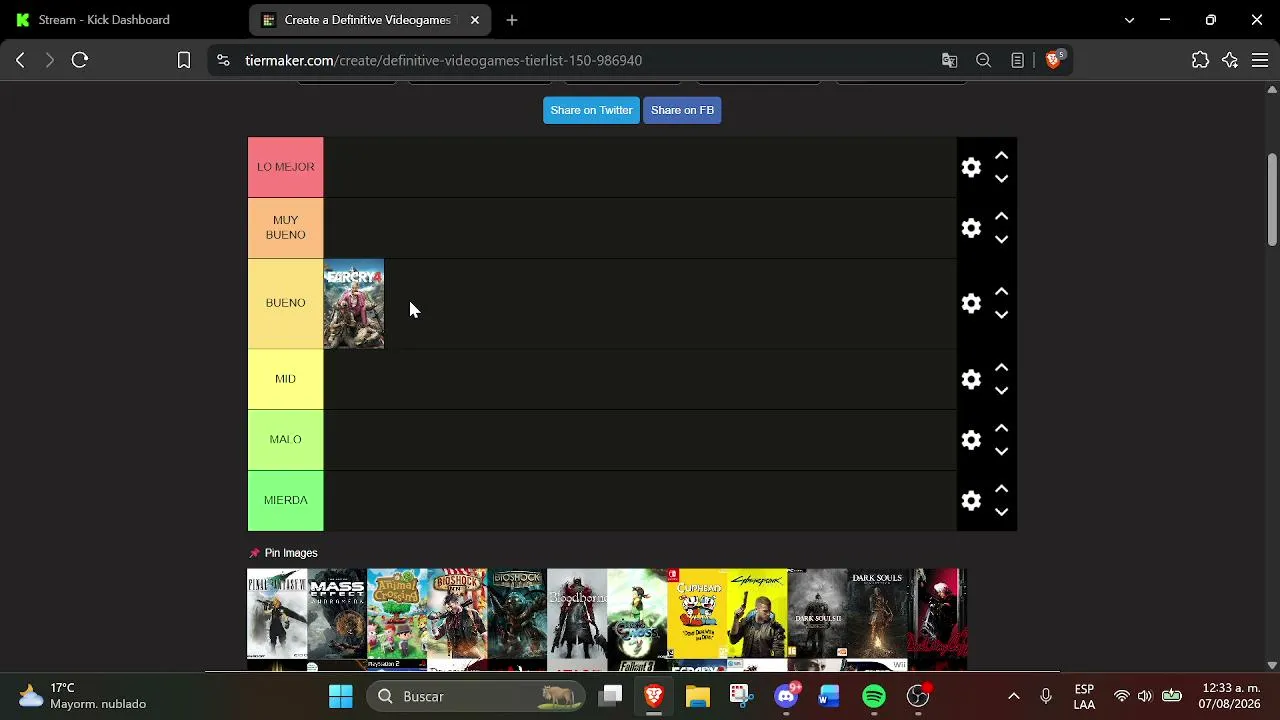The image size is (1280, 720).
Task: Select the Mass Effect Andromeda cover
Action: pyautogui.click(x=337, y=614)
